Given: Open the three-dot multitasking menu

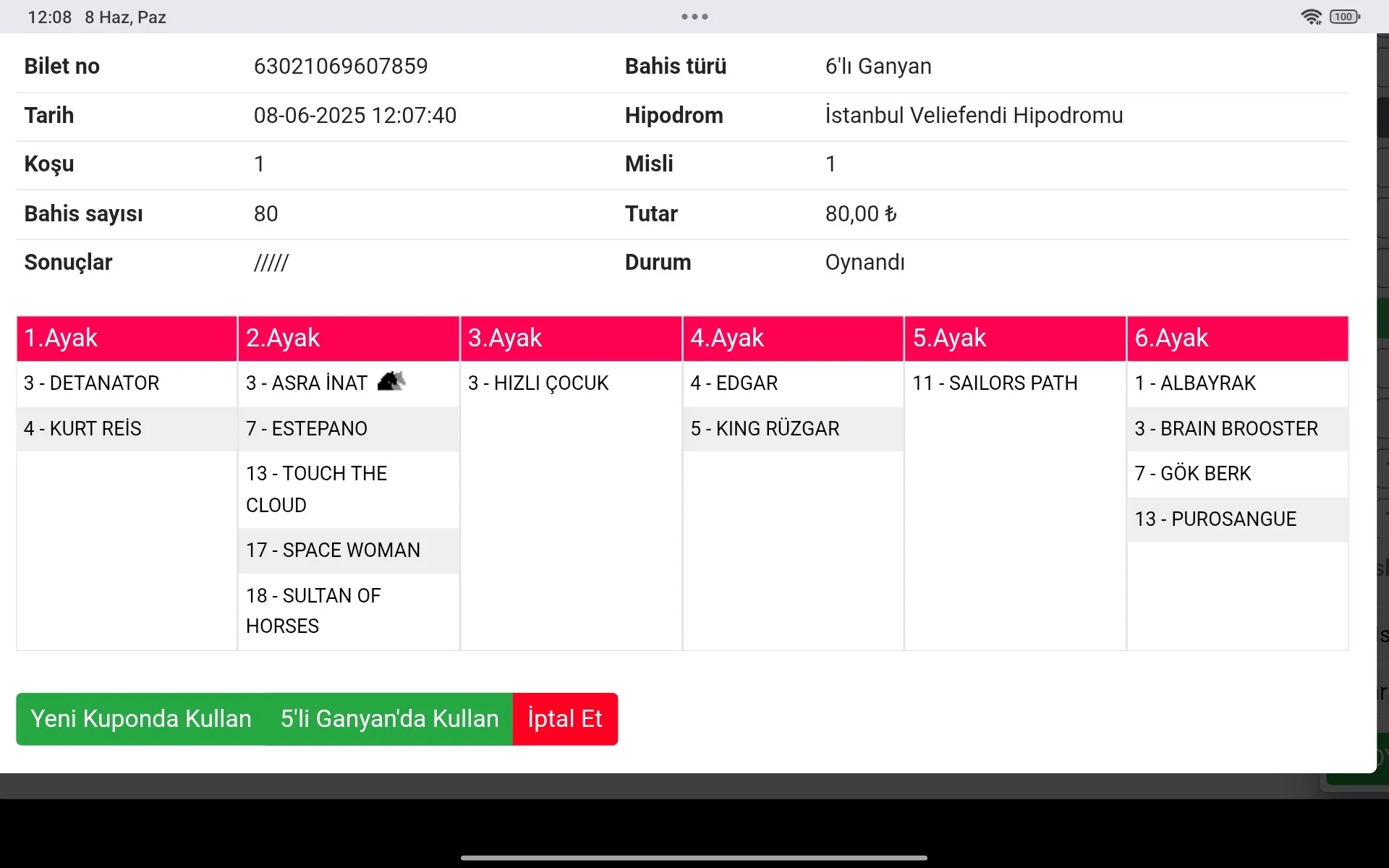Looking at the screenshot, I should (x=694, y=17).
